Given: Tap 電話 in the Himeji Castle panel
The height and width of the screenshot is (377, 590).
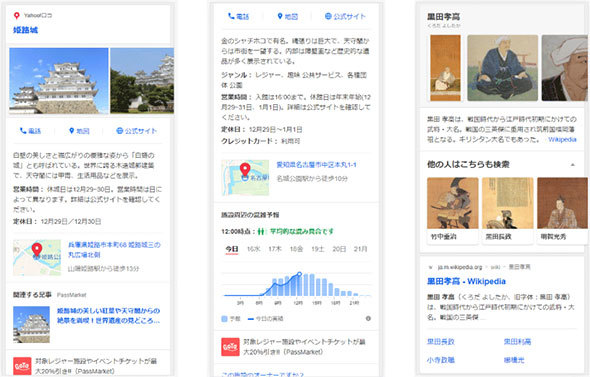Looking at the screenshot, I should [30, 131].
